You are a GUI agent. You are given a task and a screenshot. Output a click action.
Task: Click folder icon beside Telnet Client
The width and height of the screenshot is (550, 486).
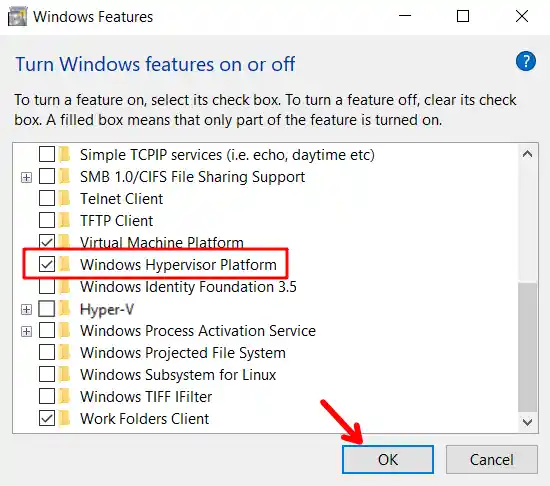[65, 198]
